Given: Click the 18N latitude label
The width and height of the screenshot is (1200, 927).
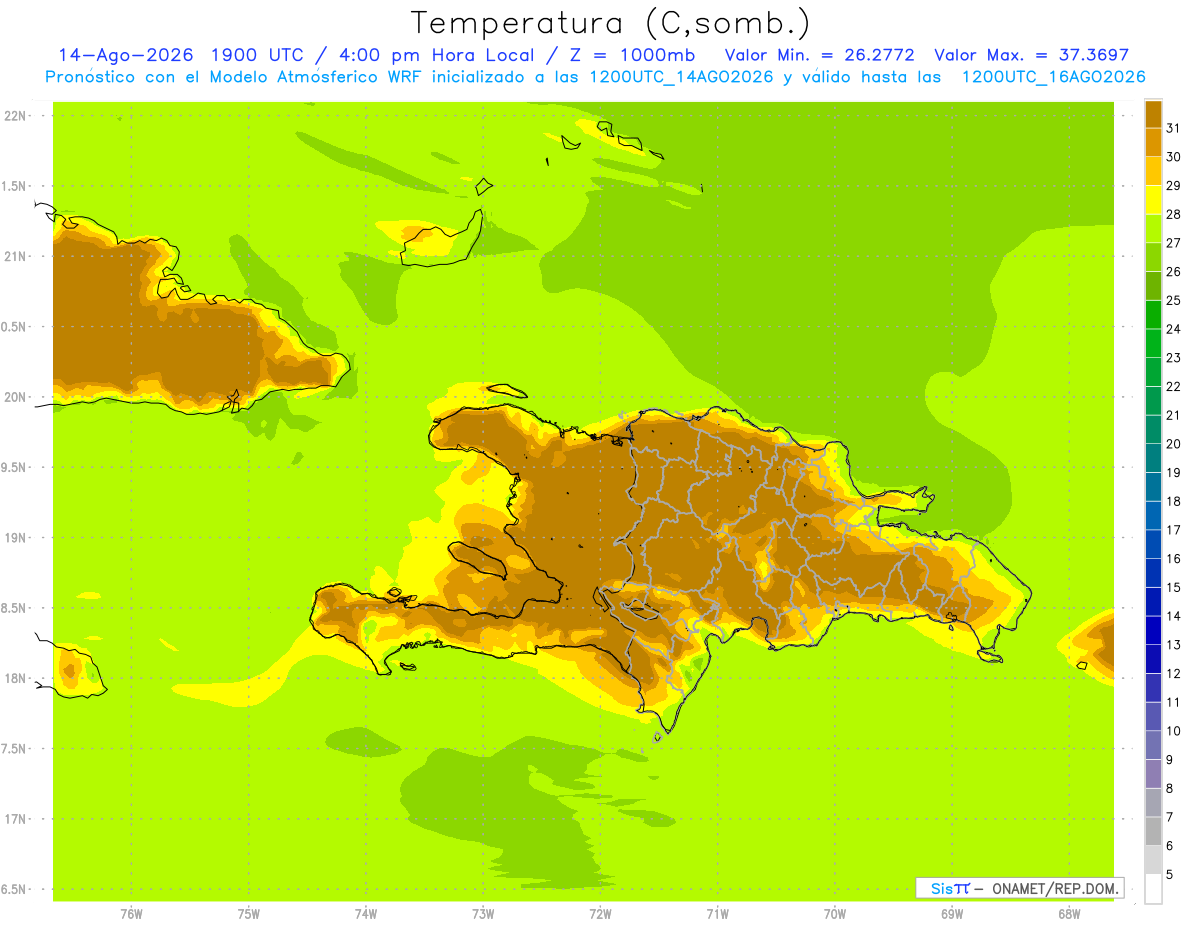Looking at the screenshot, I should pyautogui.click(x=14, y=678).
